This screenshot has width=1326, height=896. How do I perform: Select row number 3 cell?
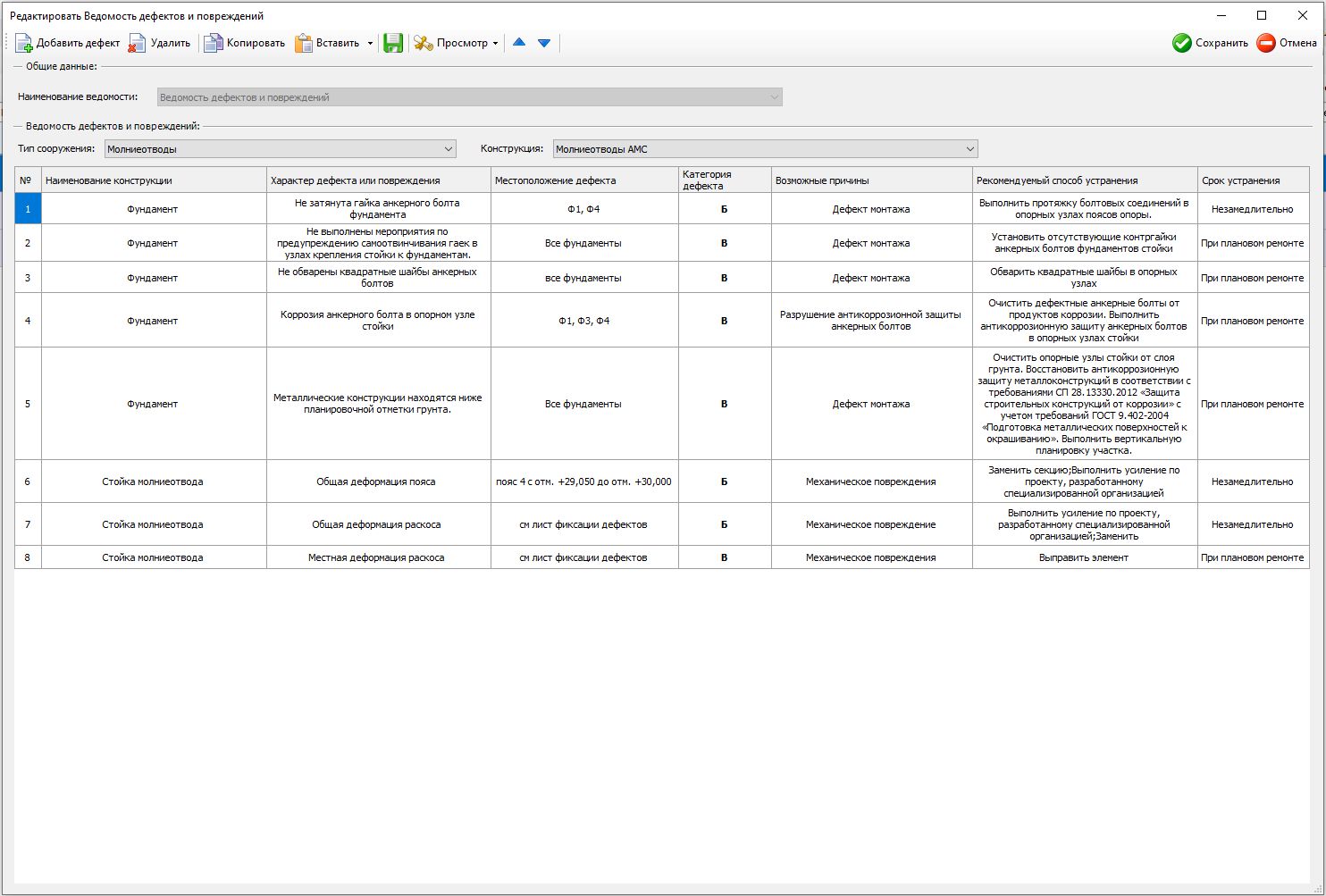28,278
